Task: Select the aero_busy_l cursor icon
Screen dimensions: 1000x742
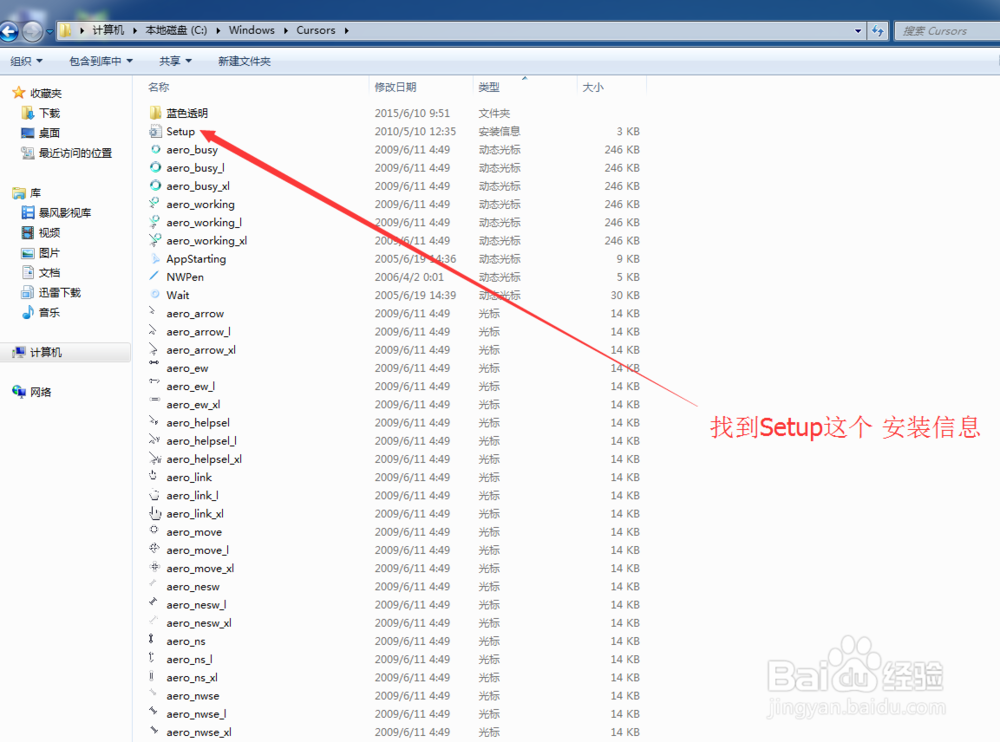Action: [155, 167]
